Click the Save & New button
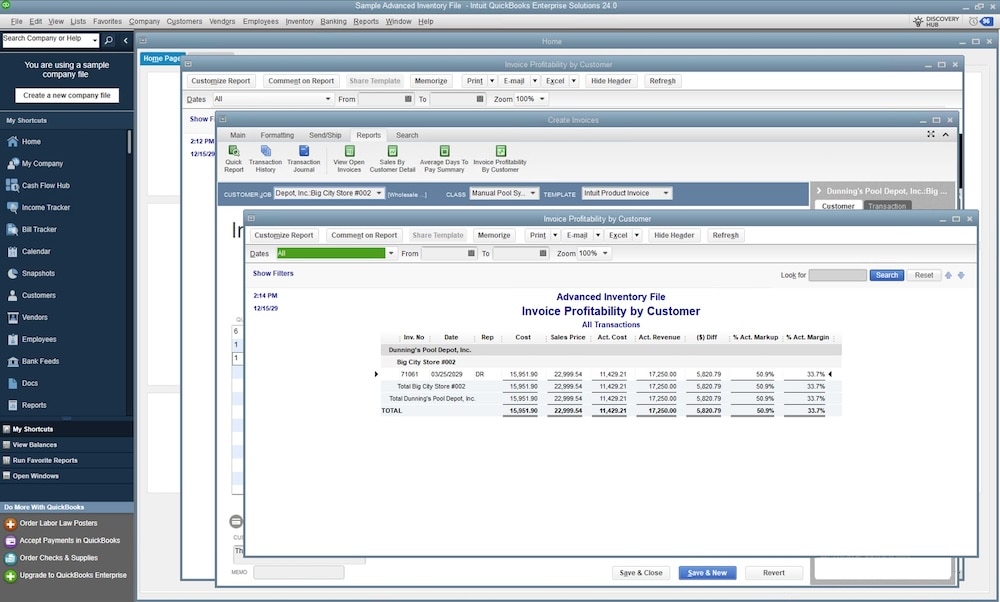This screenshot has width=1000, height=602. (708, 573)
